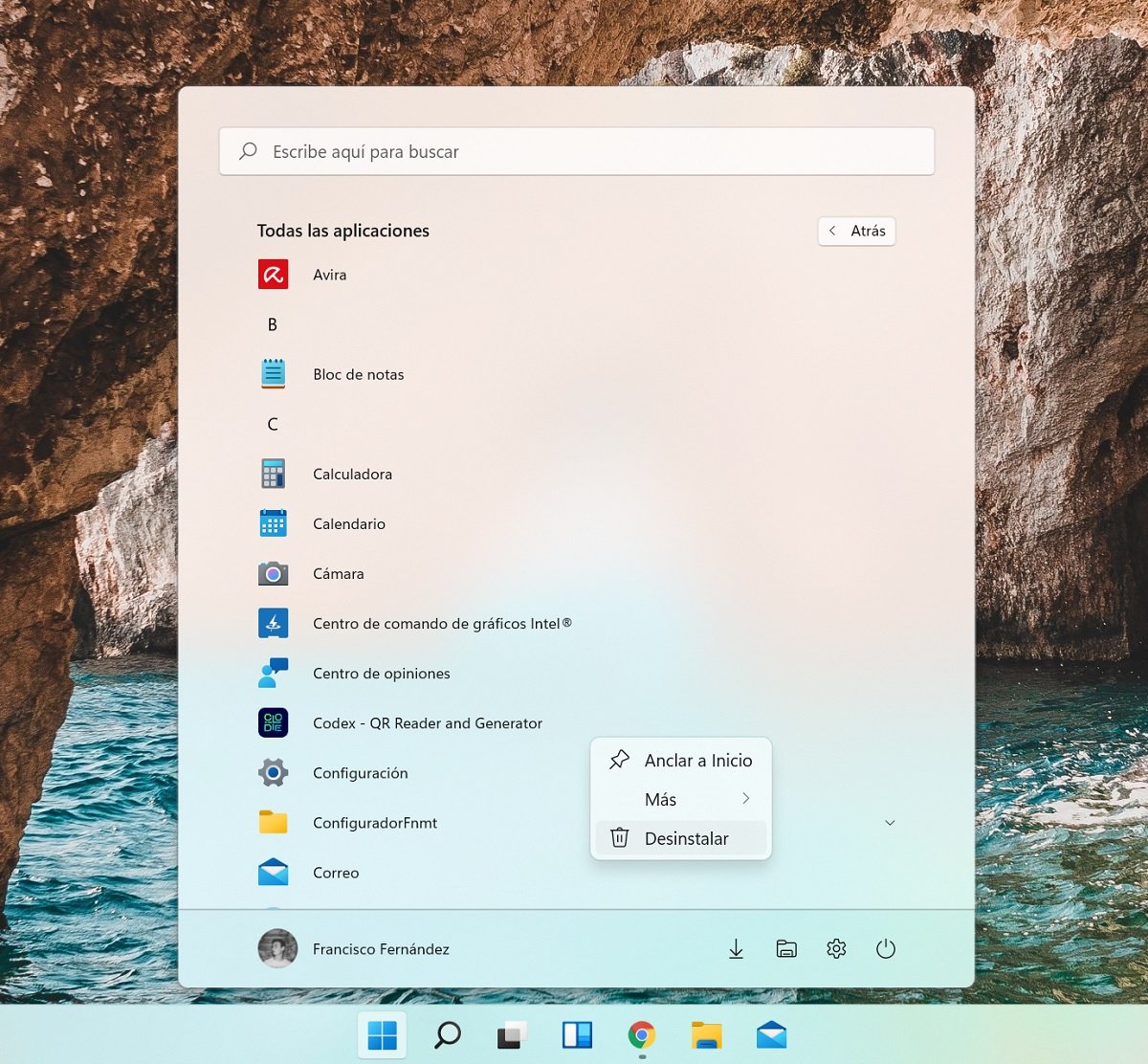Viewport: 1148px width, 1064px height.
Task: Open Francisco Fernández user account menu
Action: coord(354,949)
